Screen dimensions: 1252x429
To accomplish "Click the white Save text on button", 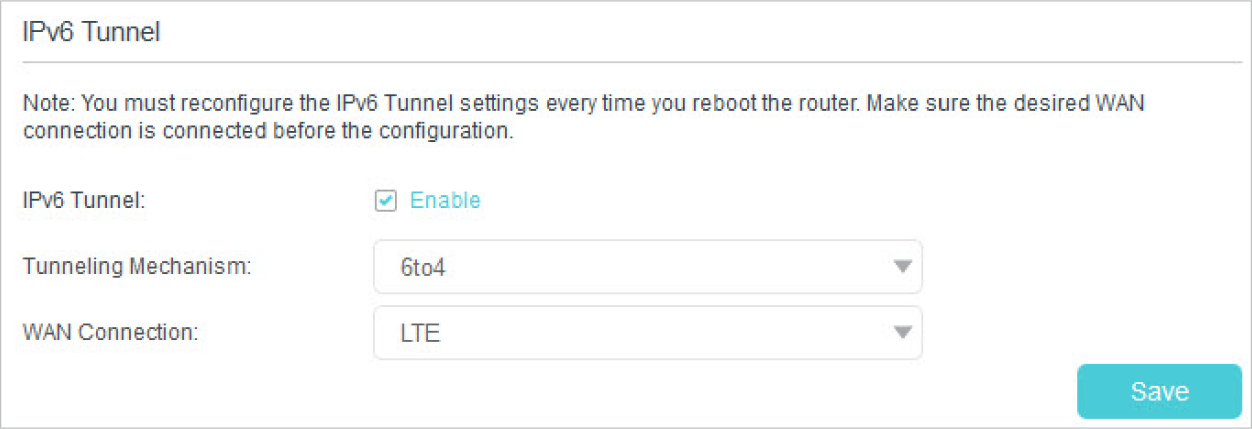I will (x=1159, y=391).
